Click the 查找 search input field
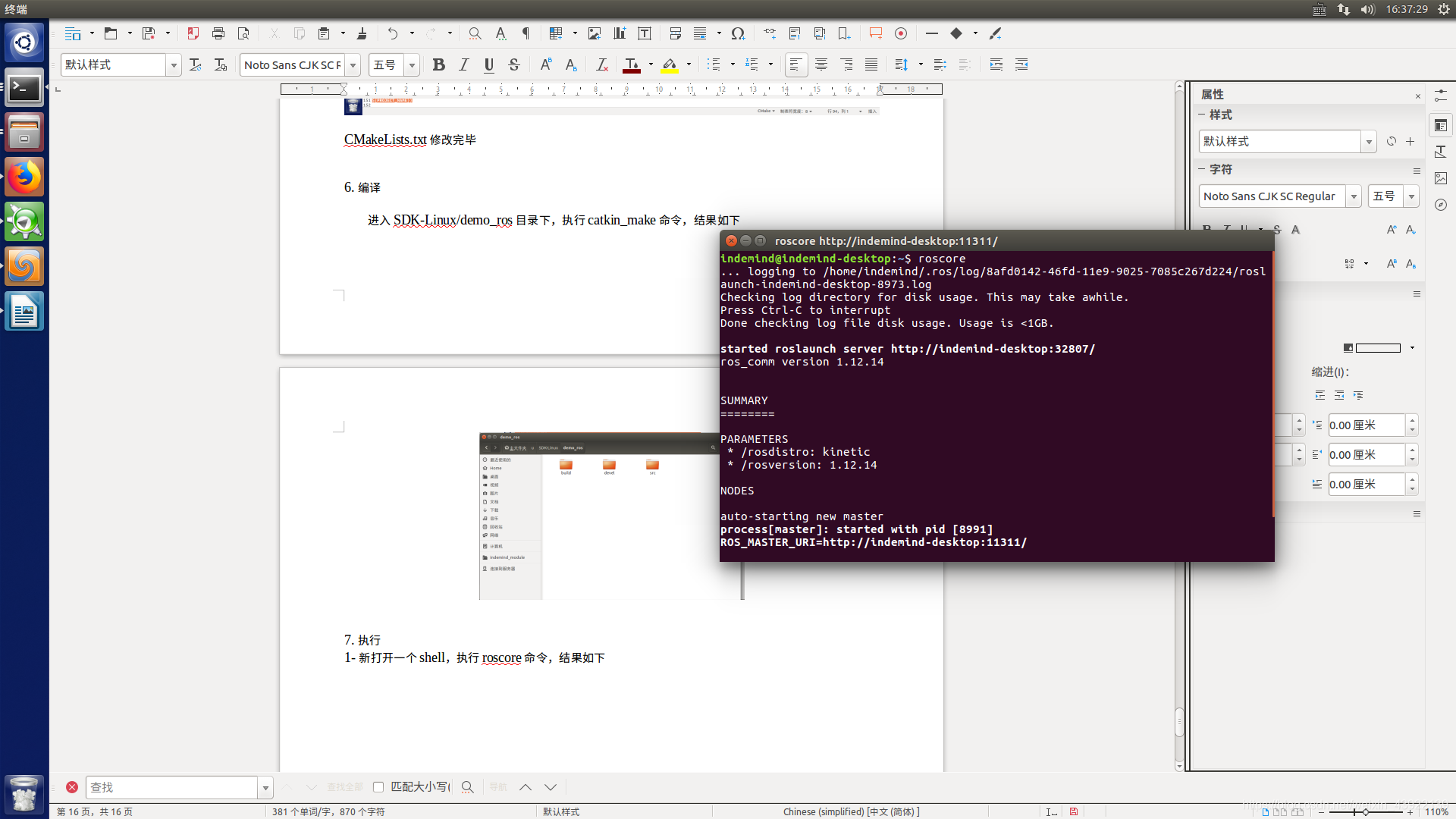 (x=171, y=787)
